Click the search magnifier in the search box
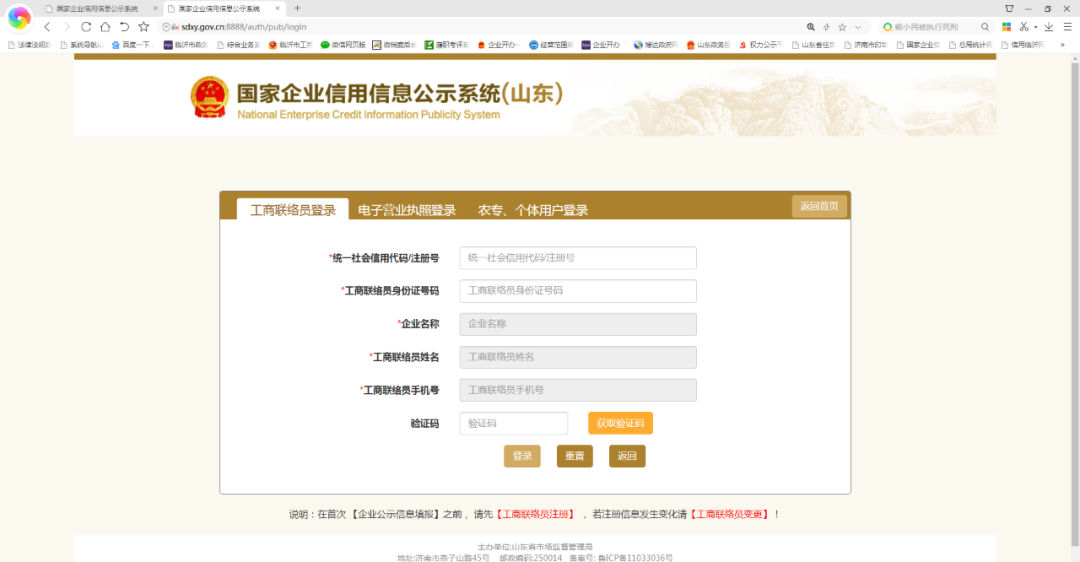Screen dimensions: 1080x562 tap(985, 27)
